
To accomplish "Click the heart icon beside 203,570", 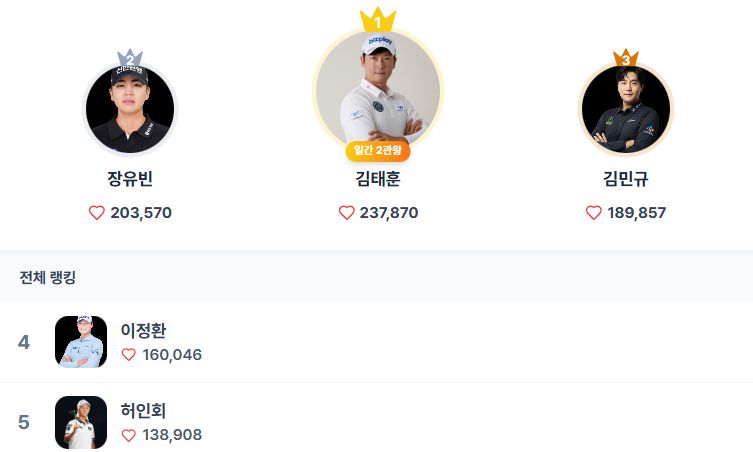I will [97, 213].
